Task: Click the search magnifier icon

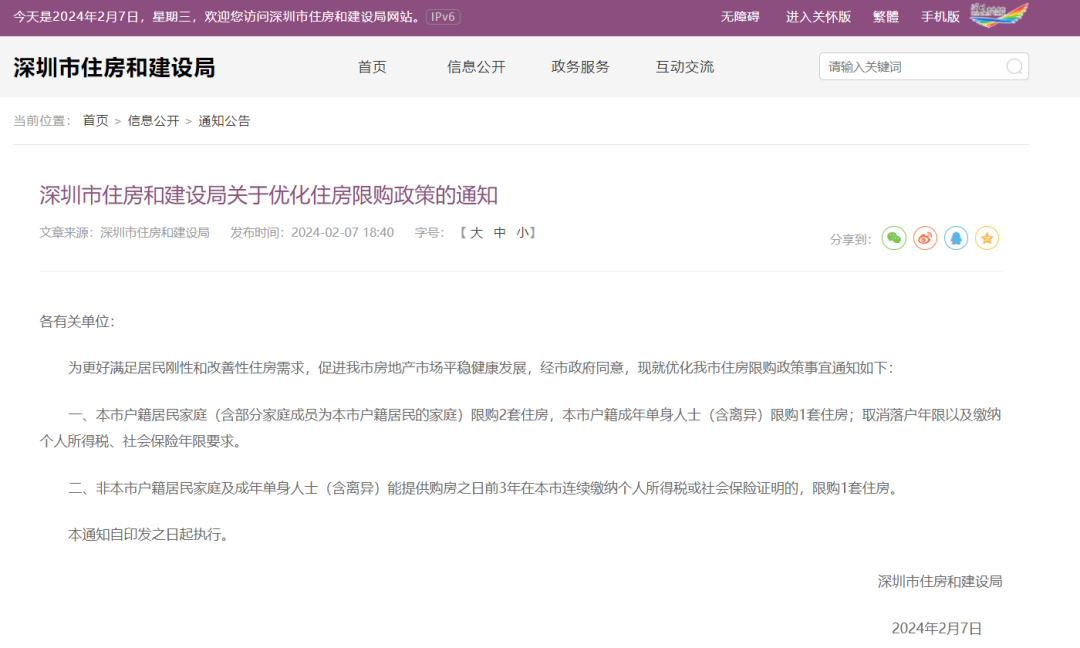Action: [1014, 67]
